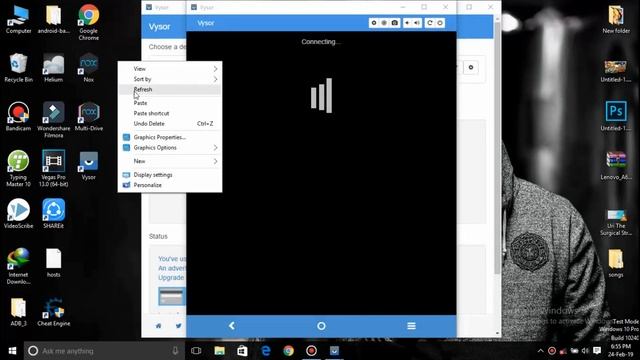Choose Undo Delete in context menu
The width and height of the screenshot is (640, 360).
170,123
